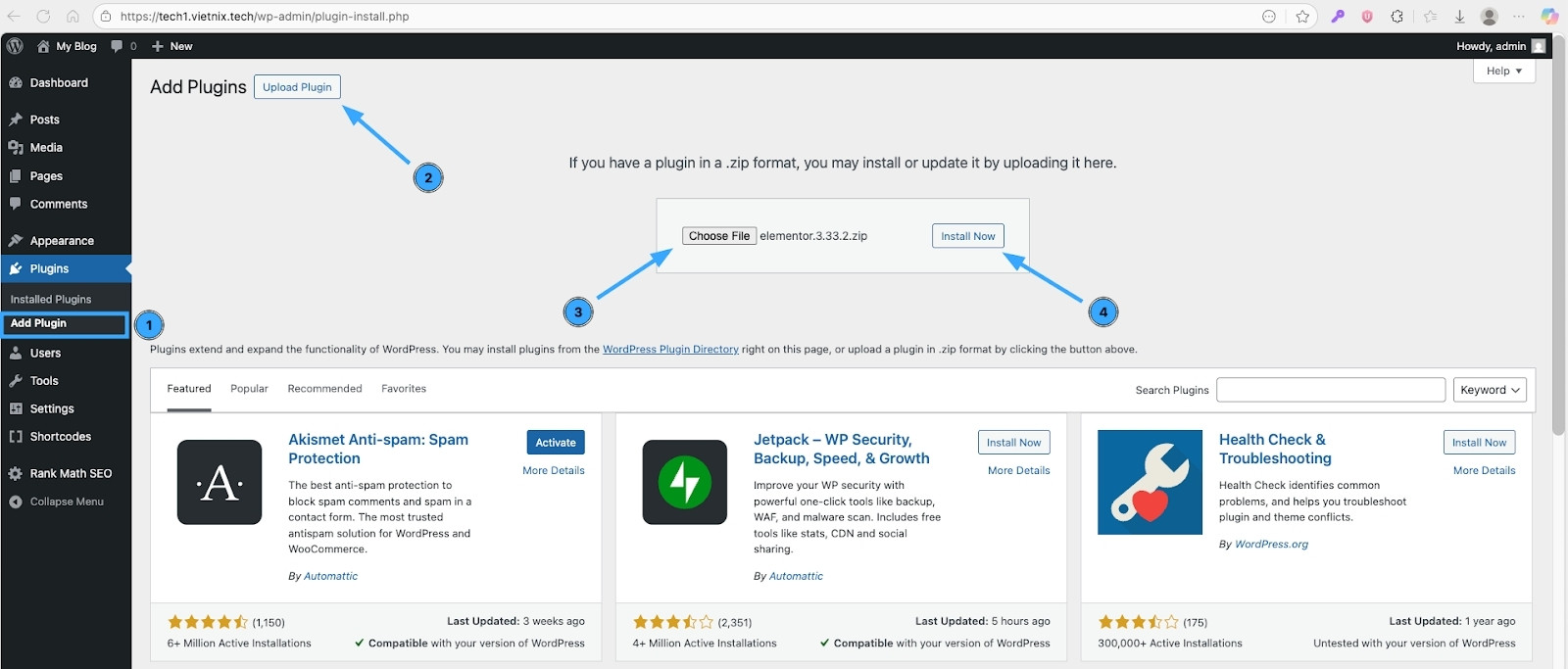Screen dimensions: 1568x669
Task: Open the browser profile avatar
Action: click(1490, 17)
